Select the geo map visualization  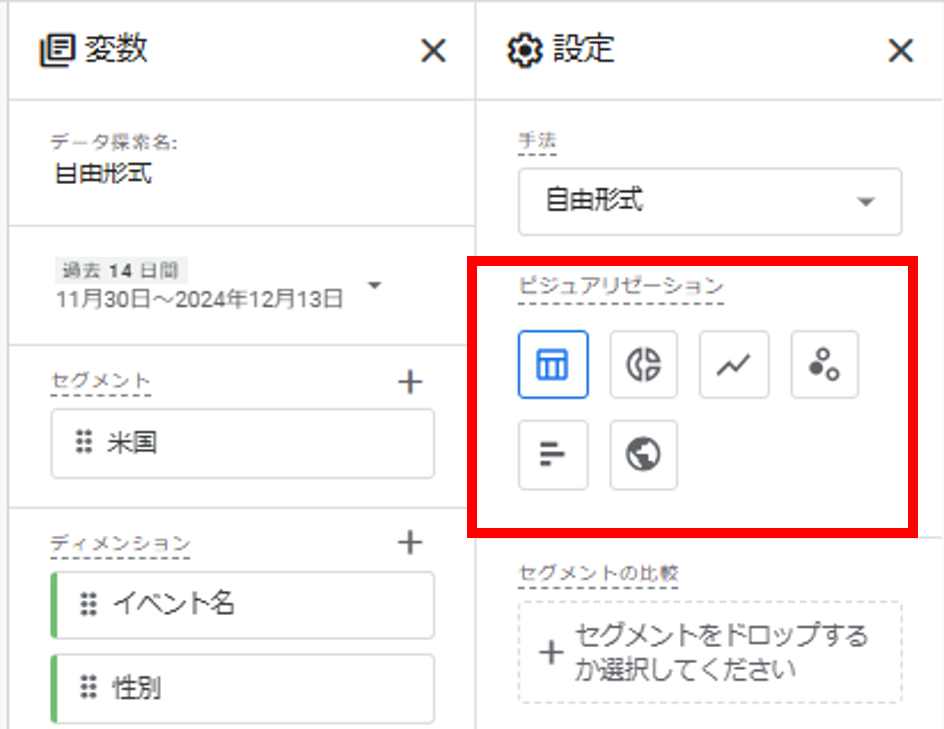pos(643,454)
